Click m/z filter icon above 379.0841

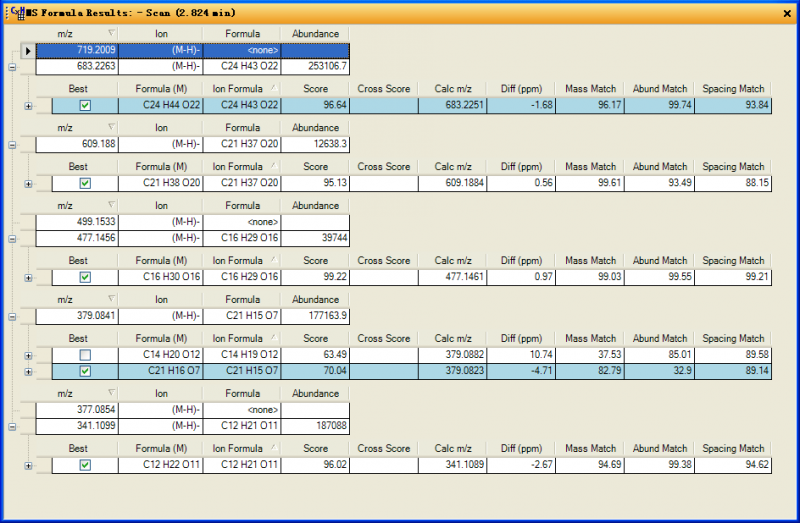[x=111, y=299]
